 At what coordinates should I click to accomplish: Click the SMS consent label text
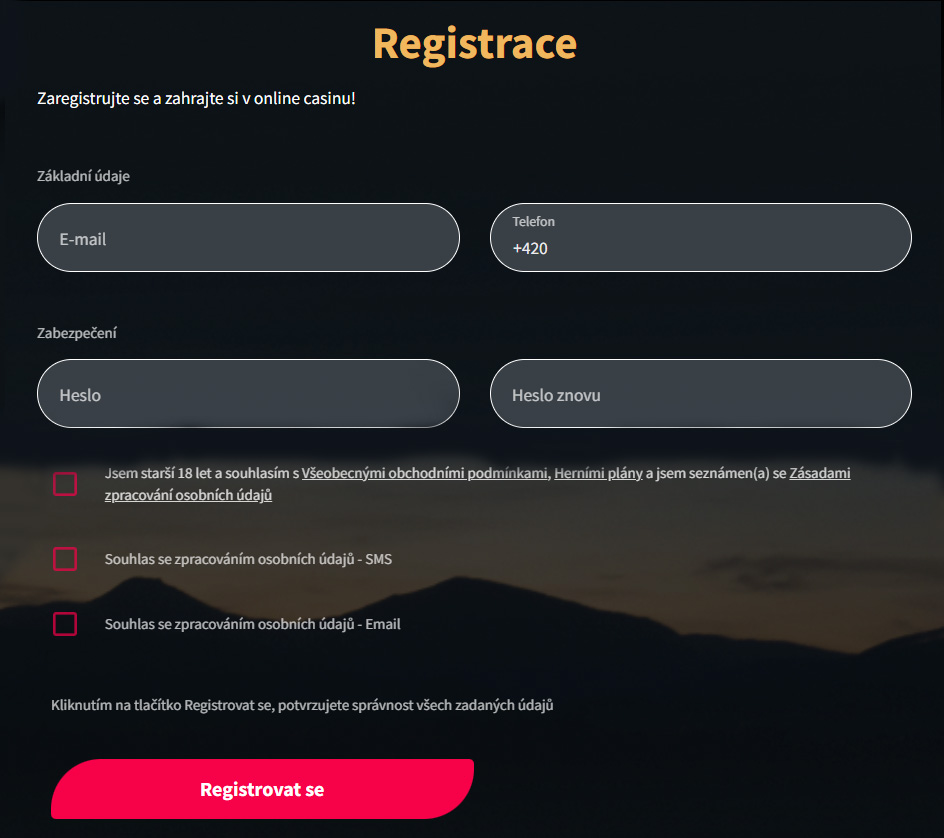tap(248, 559)
